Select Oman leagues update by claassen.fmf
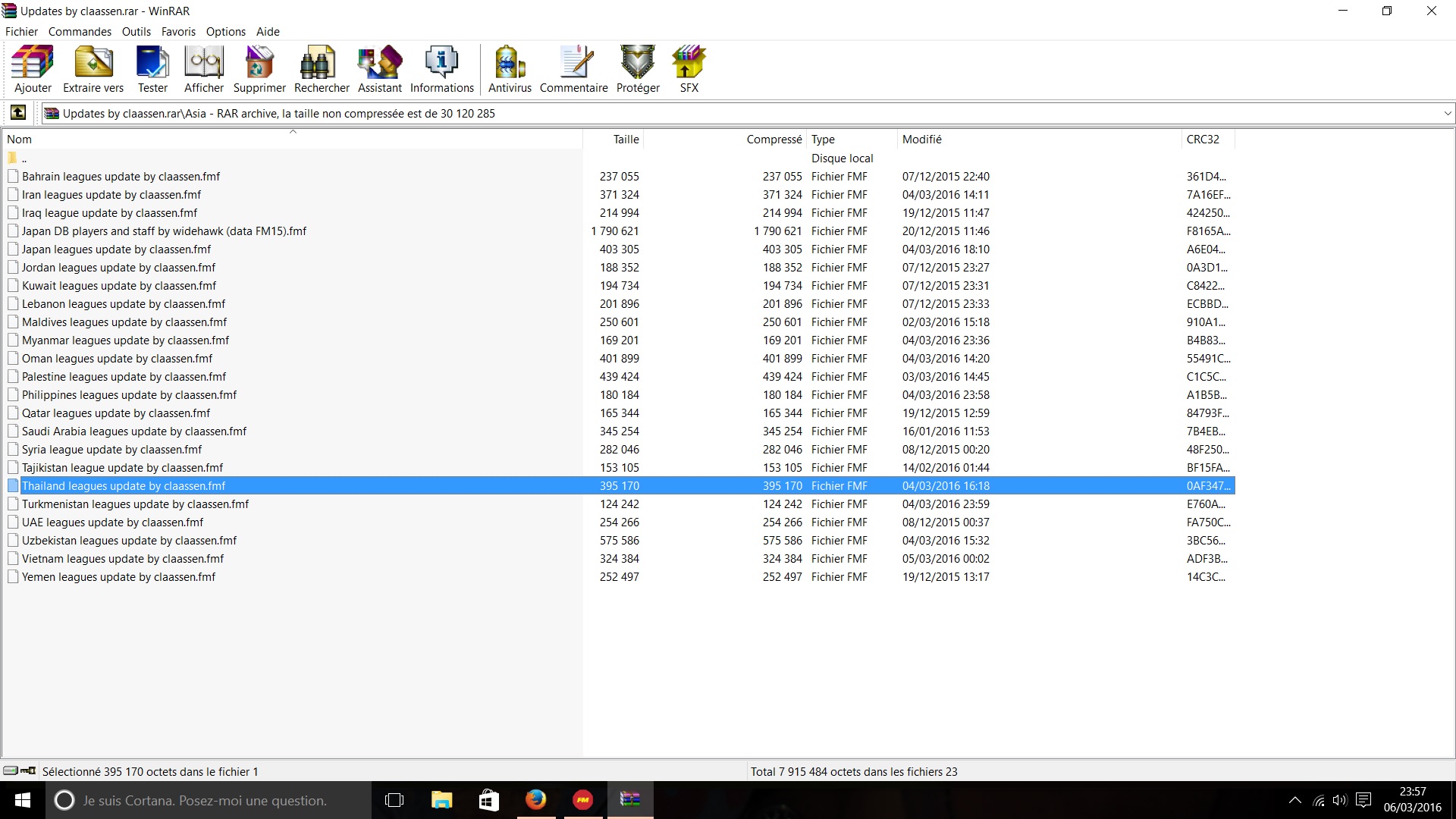This screenshot has height=819, width=1456. [x=619, y=358]
